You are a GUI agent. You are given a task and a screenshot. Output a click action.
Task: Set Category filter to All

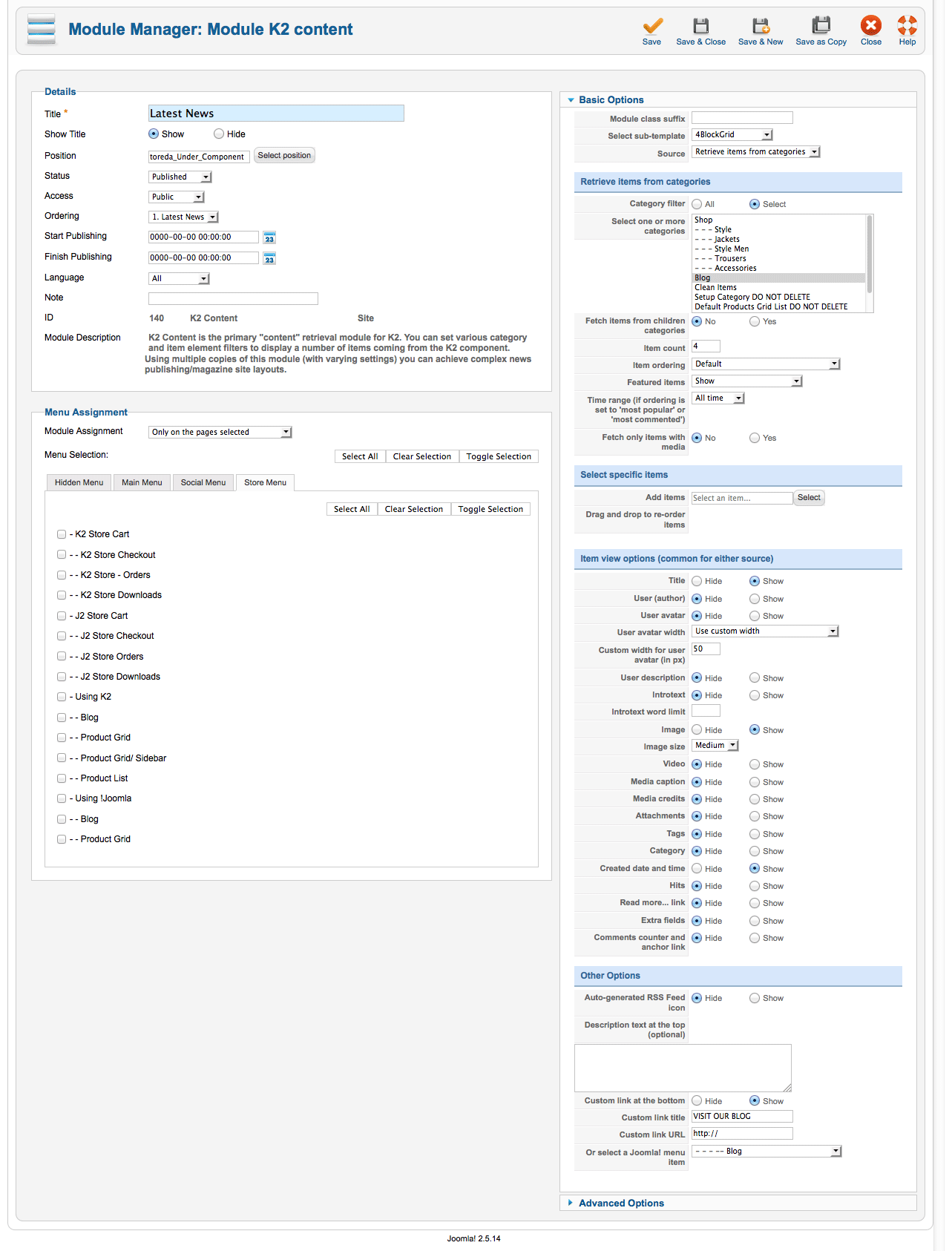coord(697,204)
